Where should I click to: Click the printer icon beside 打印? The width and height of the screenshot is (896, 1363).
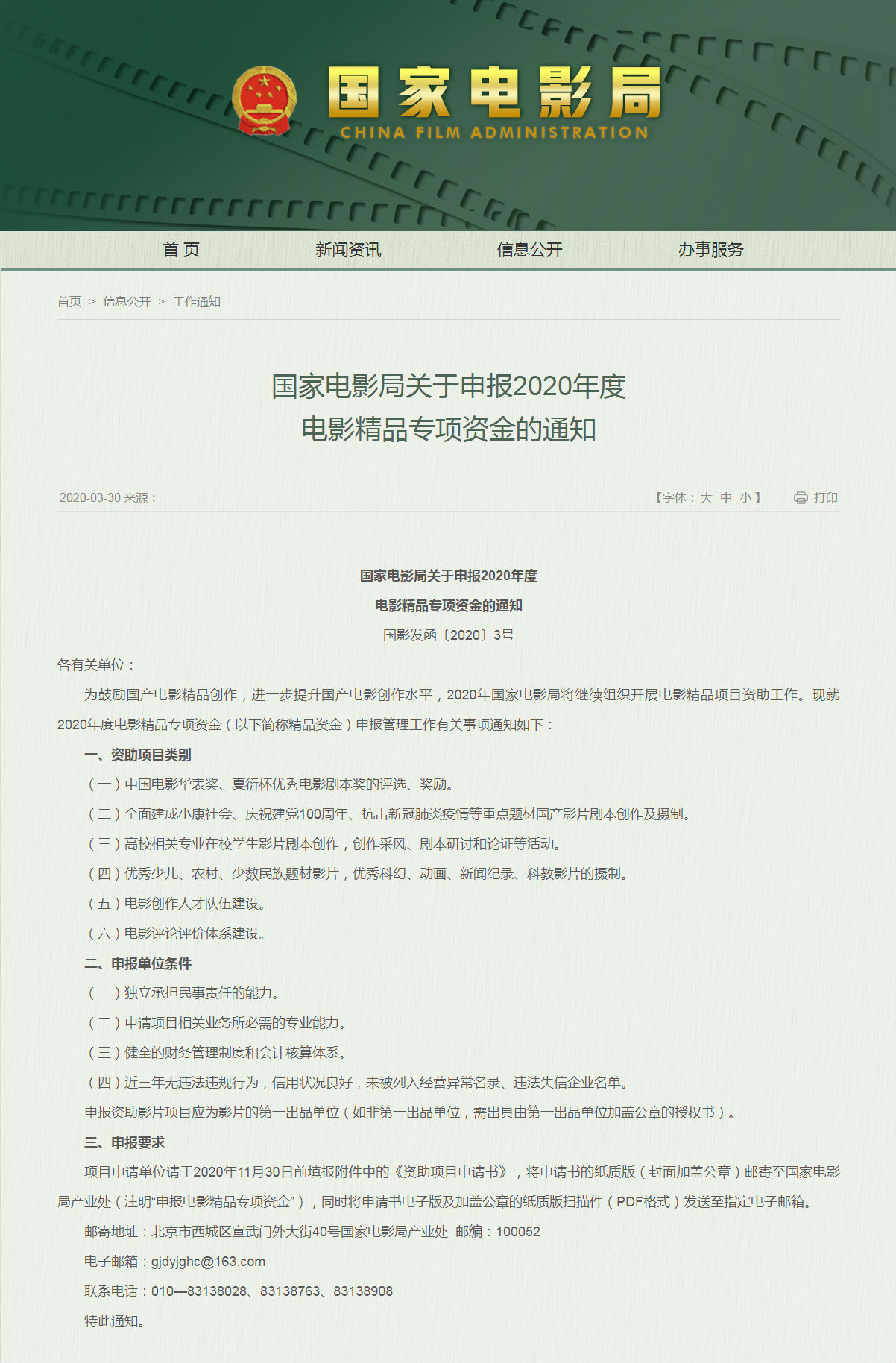[x=801, y=497]
